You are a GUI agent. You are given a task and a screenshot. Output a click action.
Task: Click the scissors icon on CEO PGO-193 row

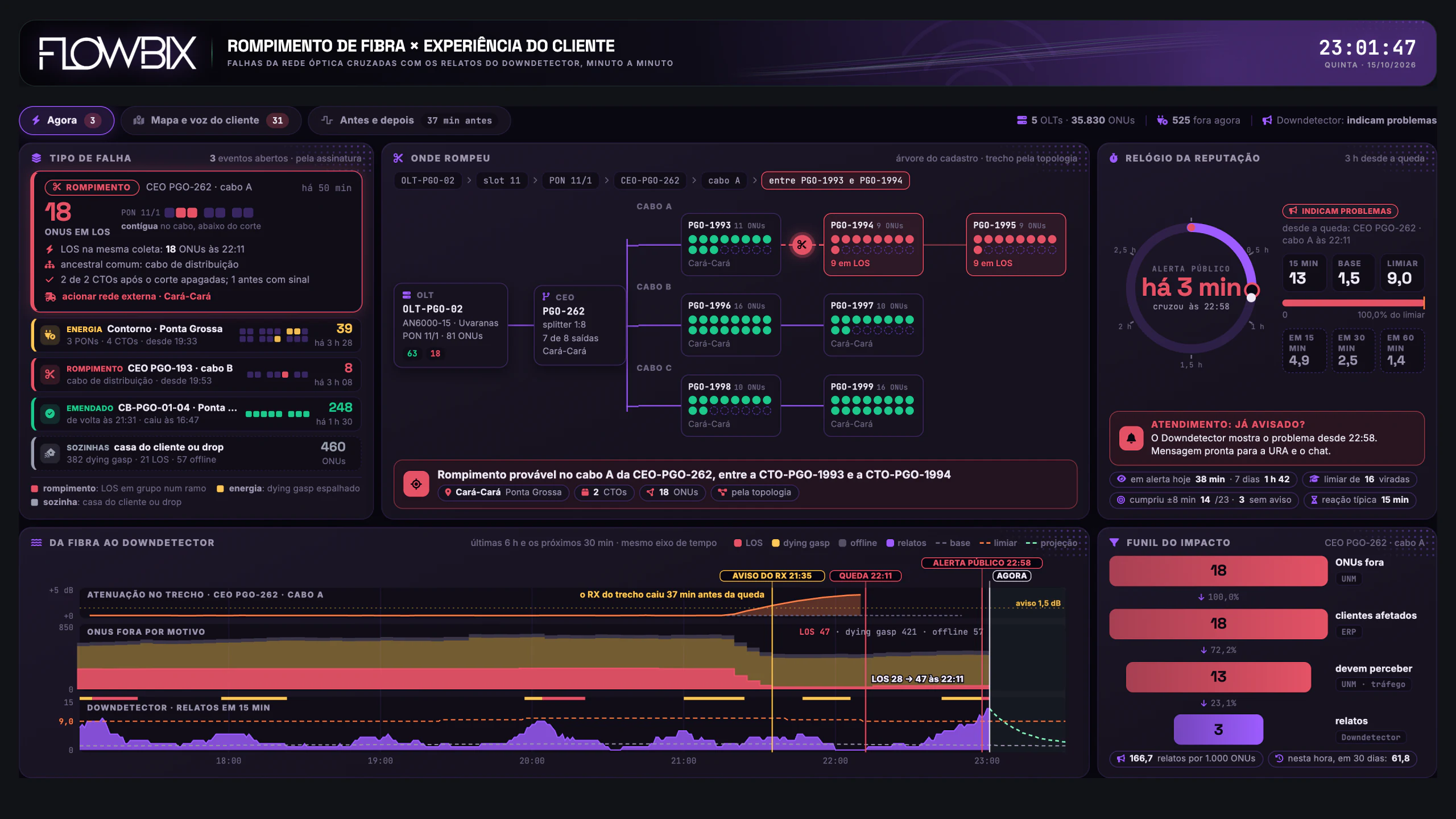(50, 374)
